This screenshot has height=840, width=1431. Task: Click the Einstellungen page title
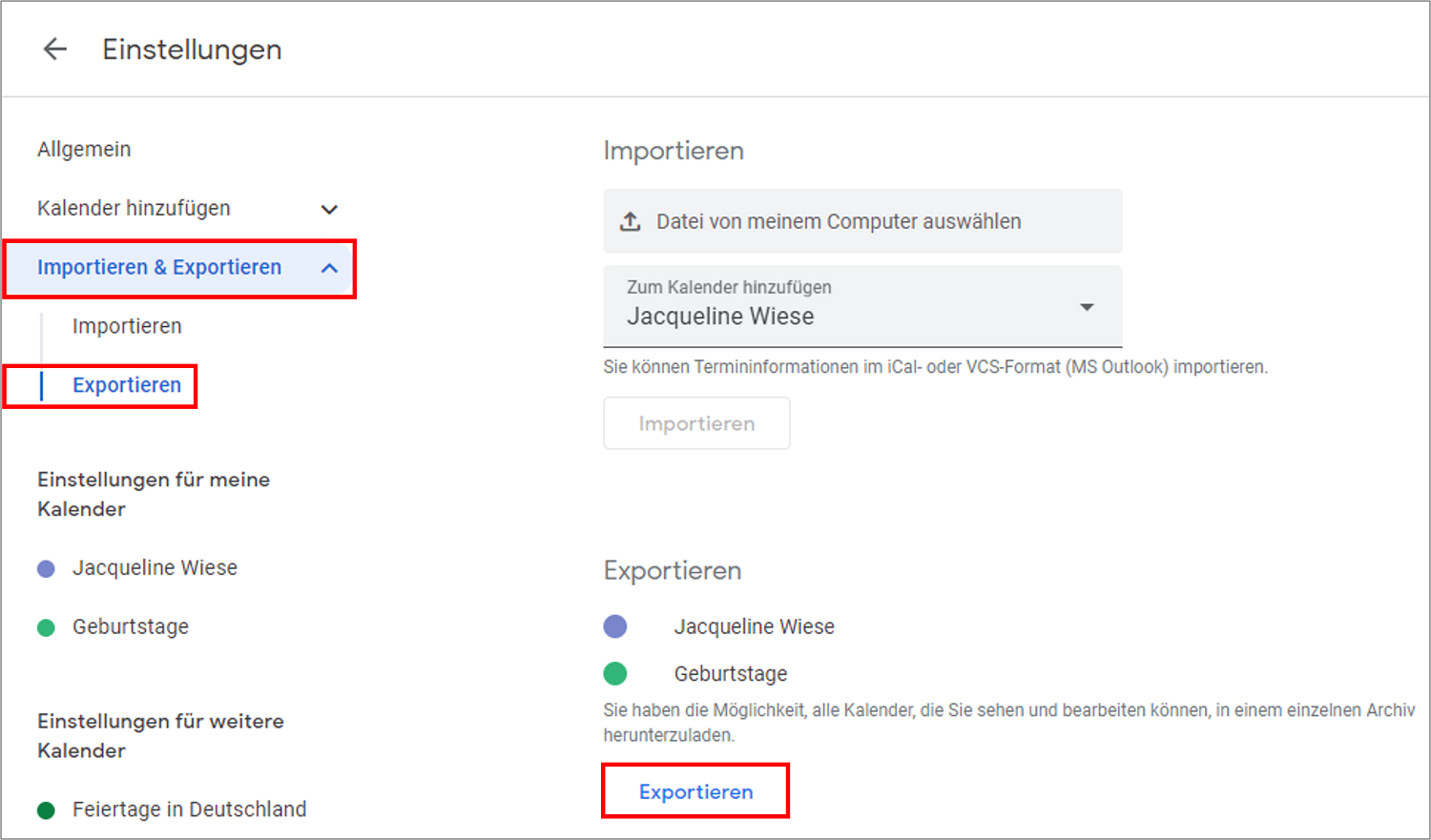click(x=193, y=50)
